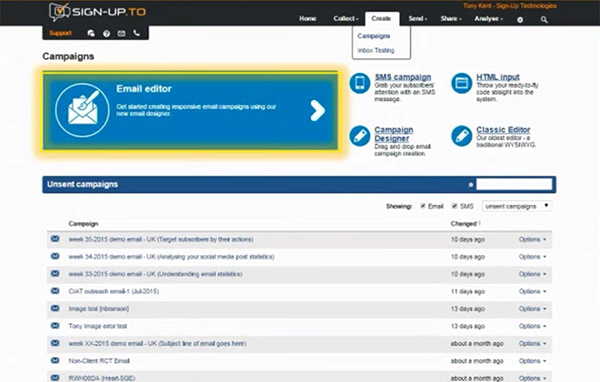The height and width of the screenshot is (382, 600).
Task: Click the Email editor banner
Action: 190,111
